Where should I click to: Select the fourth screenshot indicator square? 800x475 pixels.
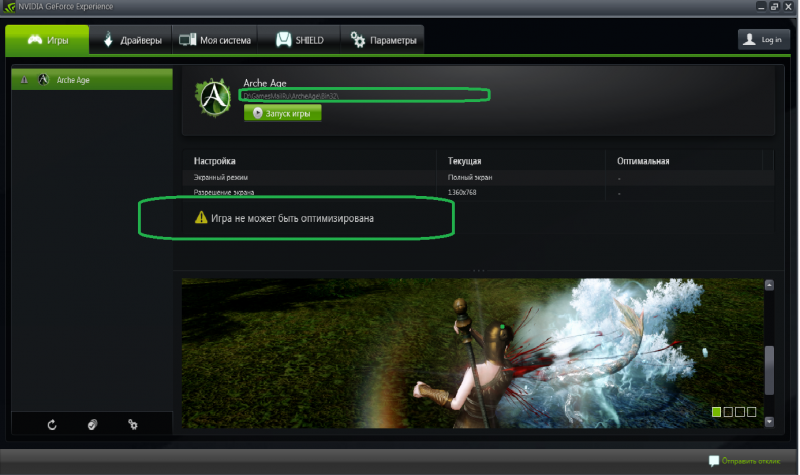coord(752,412)
